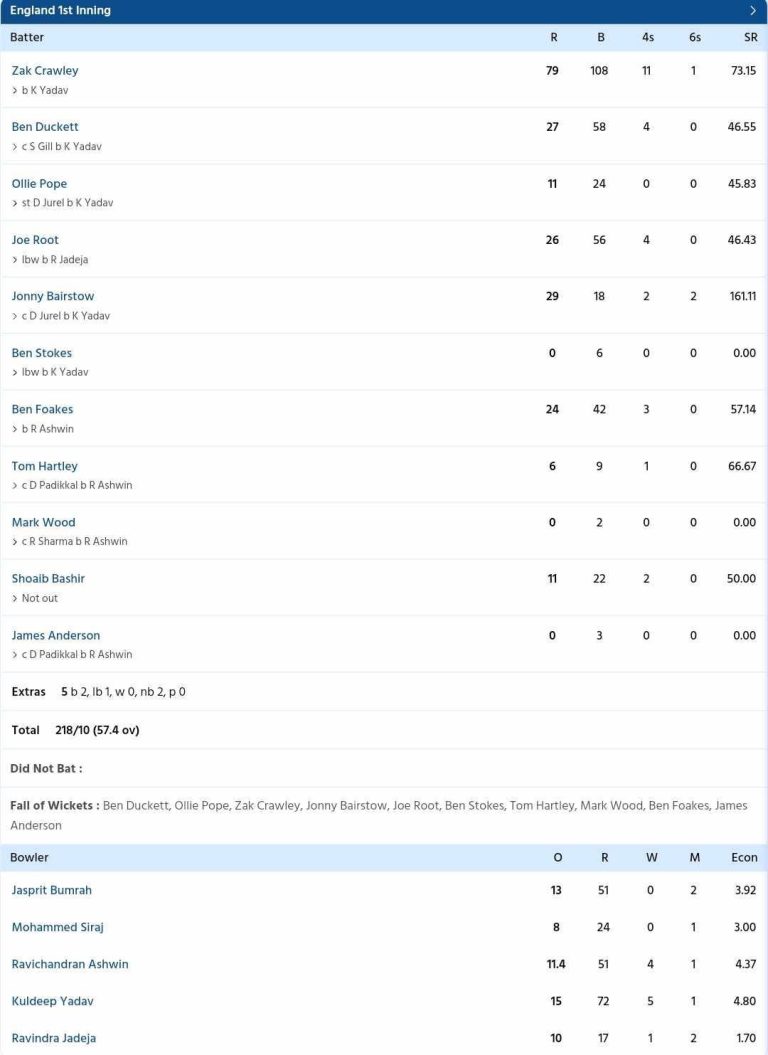
Task: Open Ben Foakes's player profile
Action: pyautogui.click(x=44, y=409)
